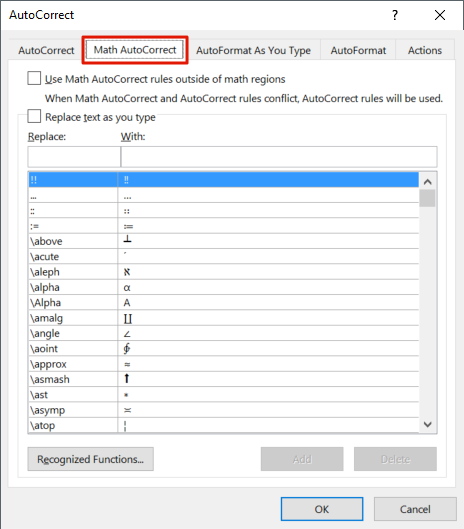Select the \alpha lowercase entry
This screenshot has height=529, width=464.
tap(224, 287)
